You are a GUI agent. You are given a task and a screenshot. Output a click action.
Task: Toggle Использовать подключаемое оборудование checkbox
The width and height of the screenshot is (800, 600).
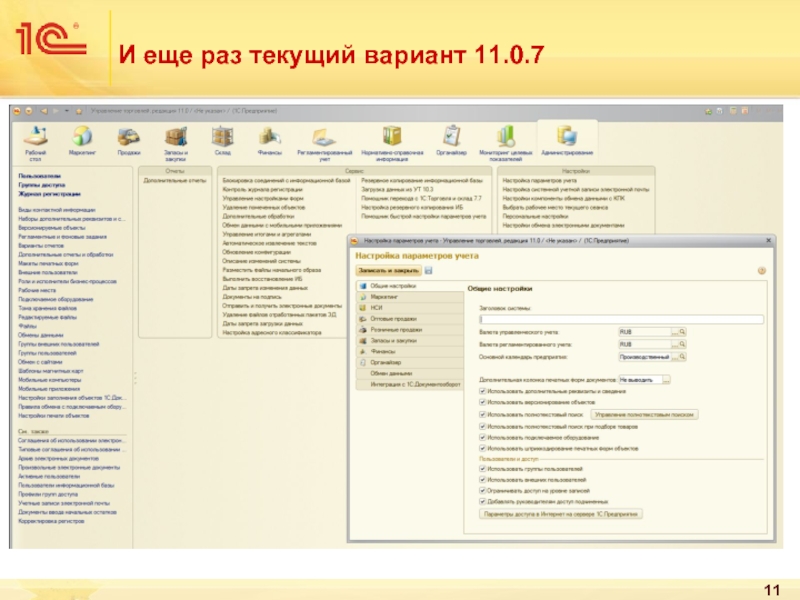(483, 436)
